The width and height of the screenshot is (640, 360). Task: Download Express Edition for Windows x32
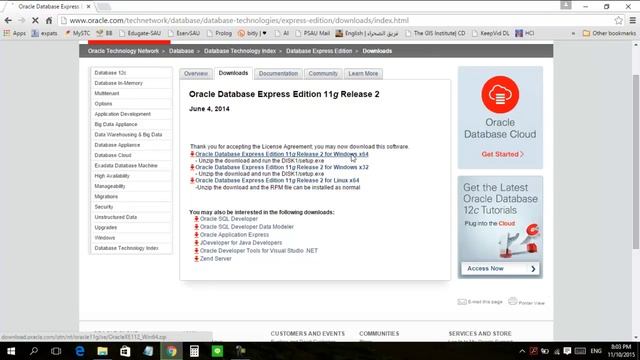[282, 167]
